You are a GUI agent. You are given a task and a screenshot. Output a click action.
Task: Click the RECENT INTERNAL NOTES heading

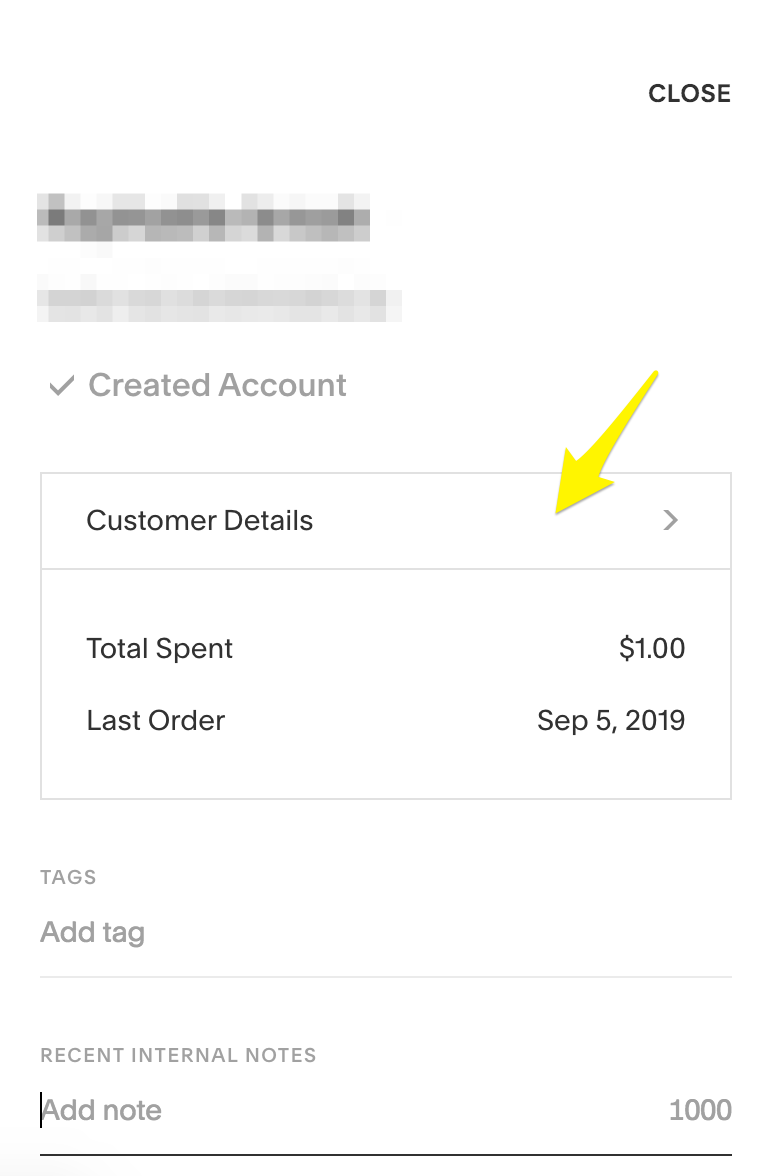tap(178, 1055)
